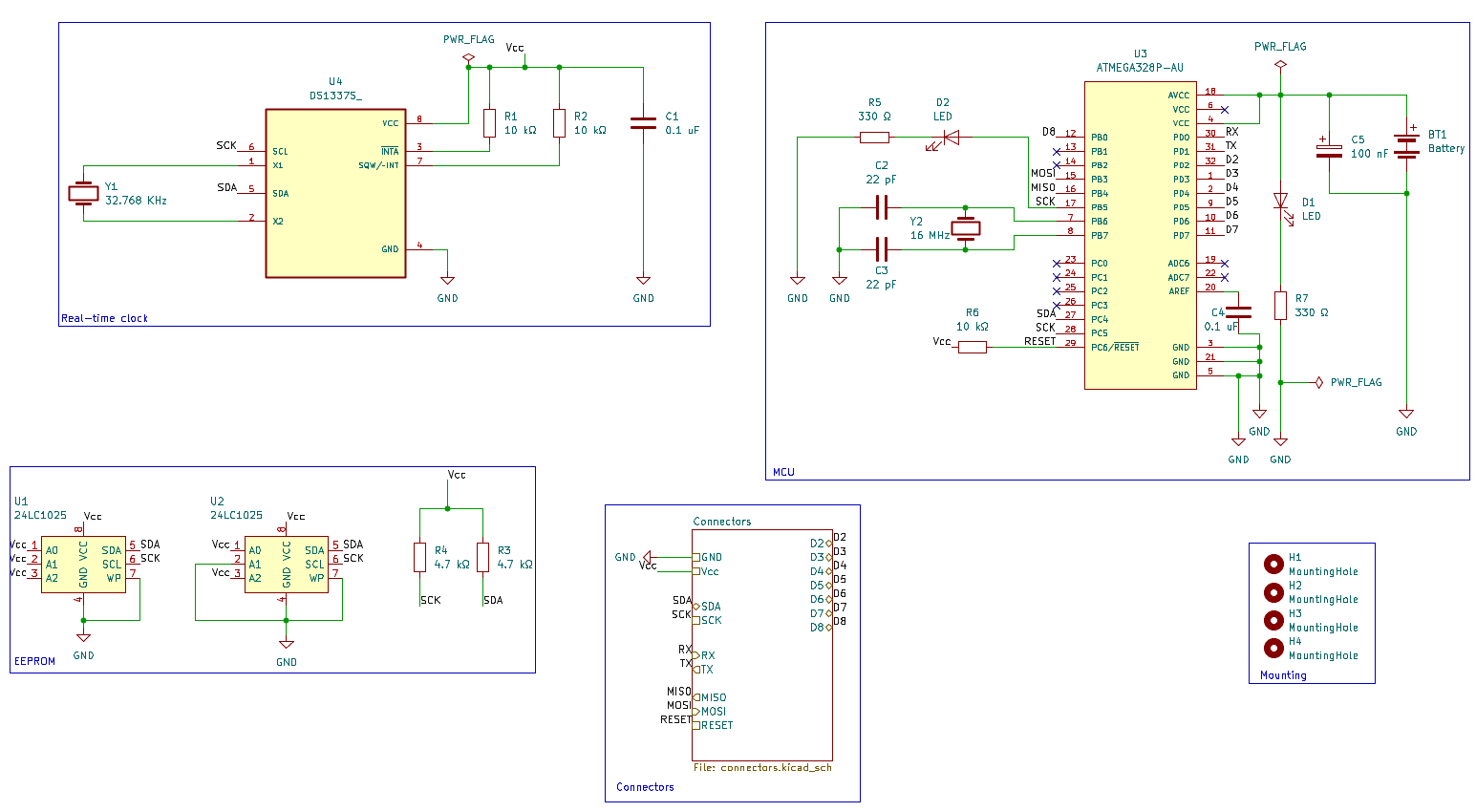Viewport: 1476px width, 812px height.
Task: Select mounting hole H3 symbol
Action: [x=1273, y=620]
